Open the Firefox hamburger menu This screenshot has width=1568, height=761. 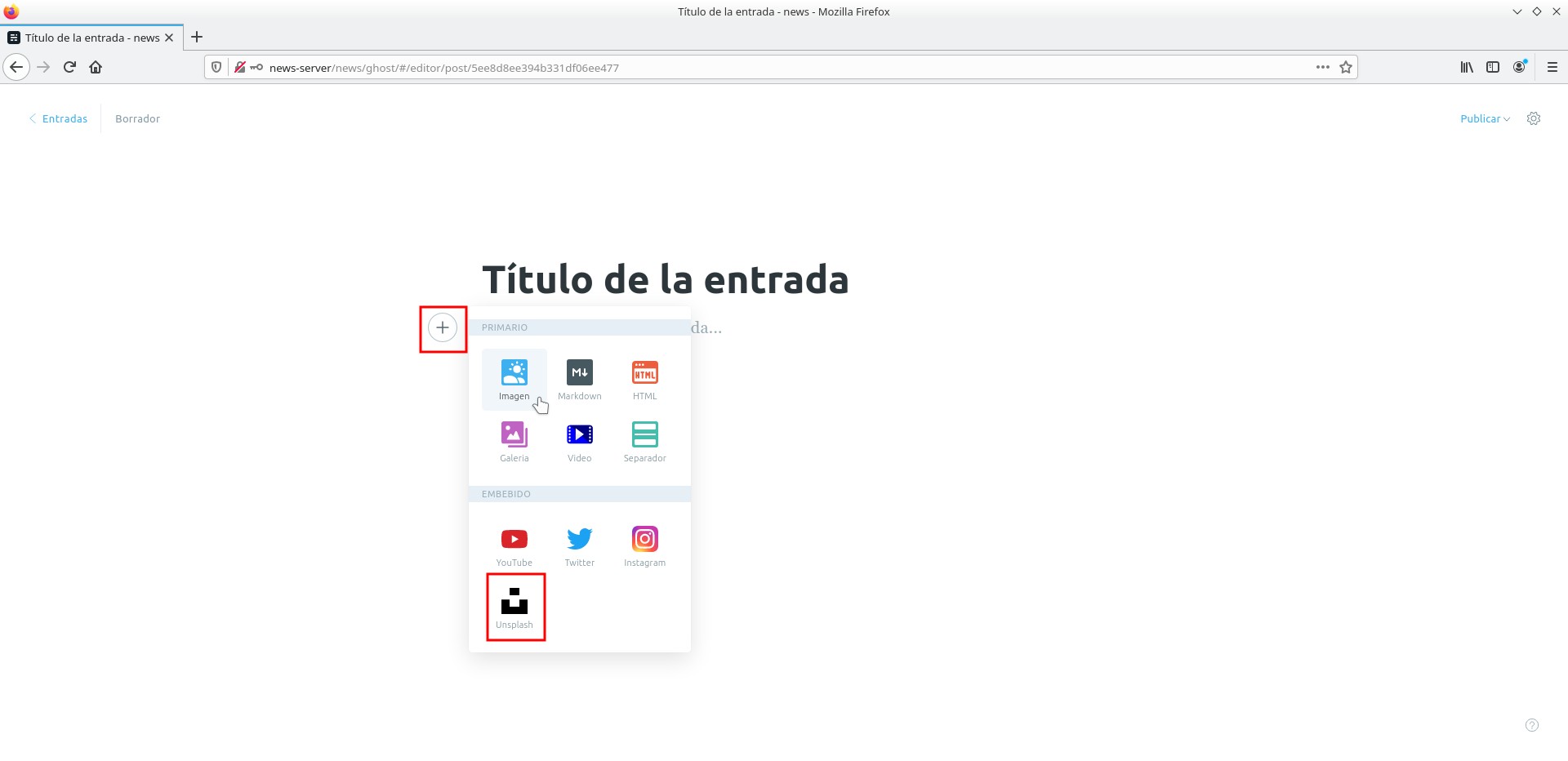coord(1552,68)
